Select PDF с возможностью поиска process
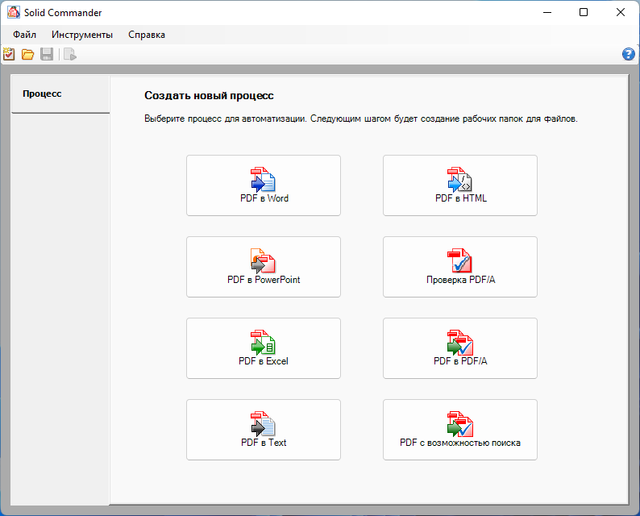Viewport: 640px width, 516px height. [460, 429]
